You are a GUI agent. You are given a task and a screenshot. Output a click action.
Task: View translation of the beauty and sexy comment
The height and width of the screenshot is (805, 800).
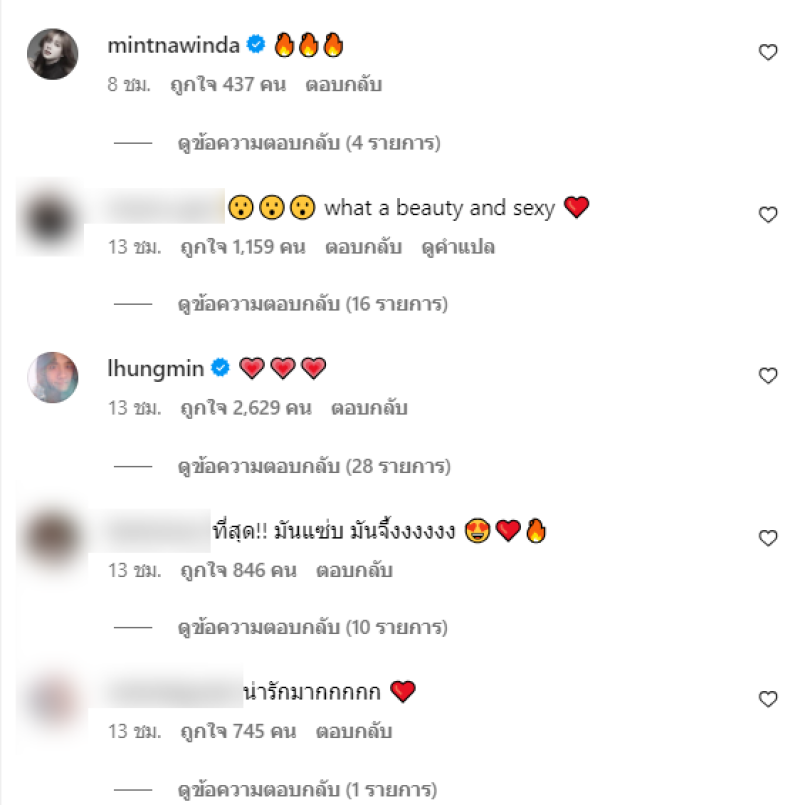coord(458,247)
